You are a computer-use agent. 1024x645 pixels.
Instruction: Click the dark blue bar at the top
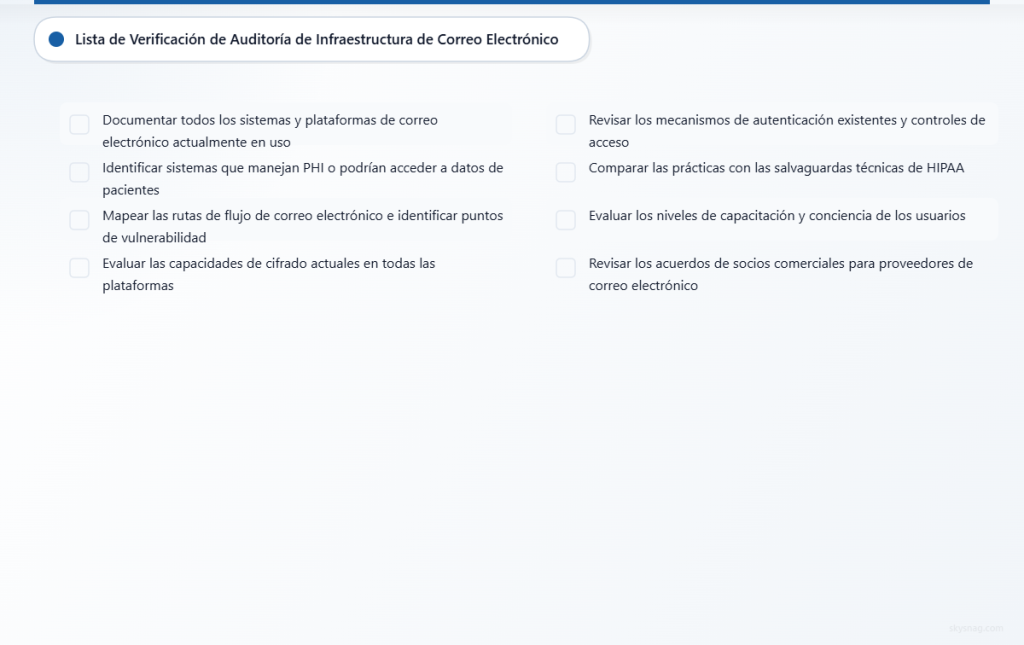coord(512,4)
